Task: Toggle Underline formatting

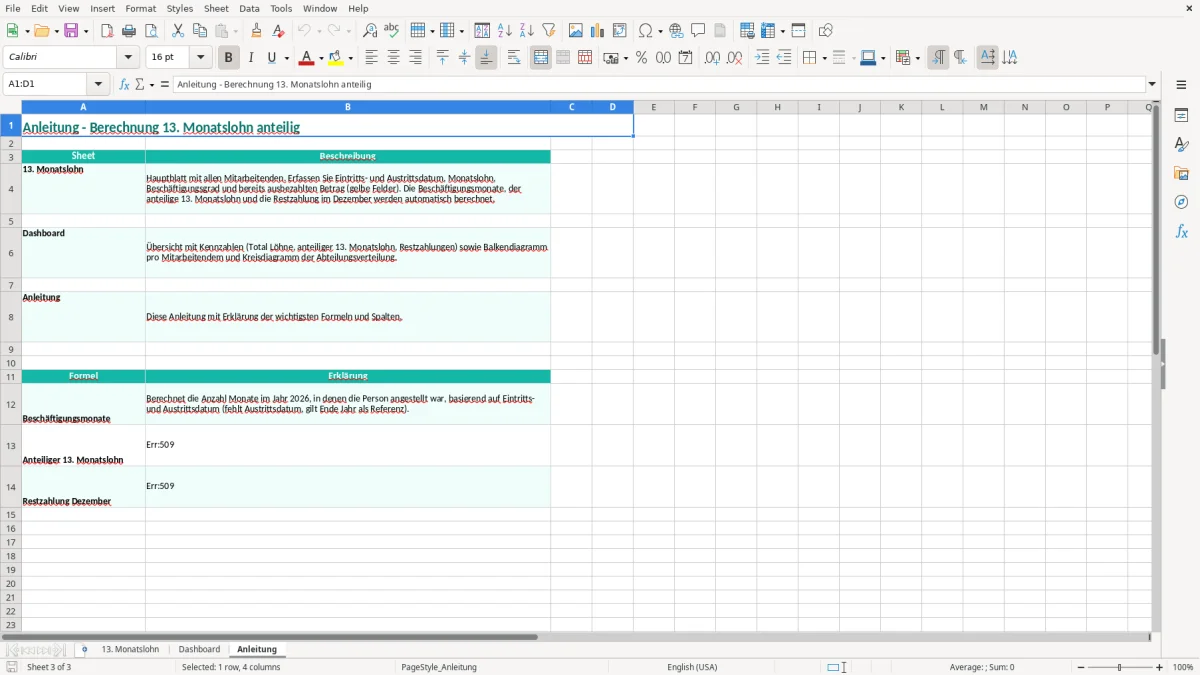Action: (x=272, y=58)
